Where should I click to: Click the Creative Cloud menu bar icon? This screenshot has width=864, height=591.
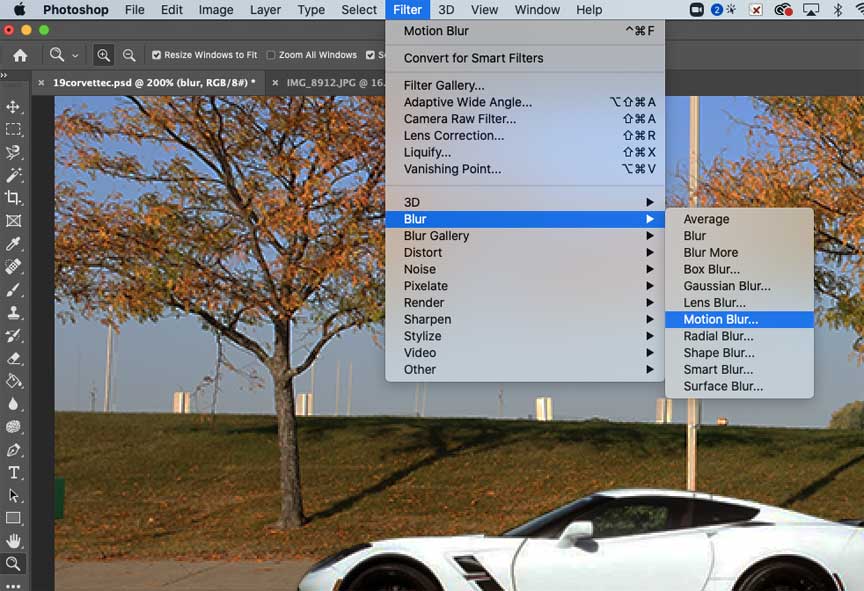[783, 9]
